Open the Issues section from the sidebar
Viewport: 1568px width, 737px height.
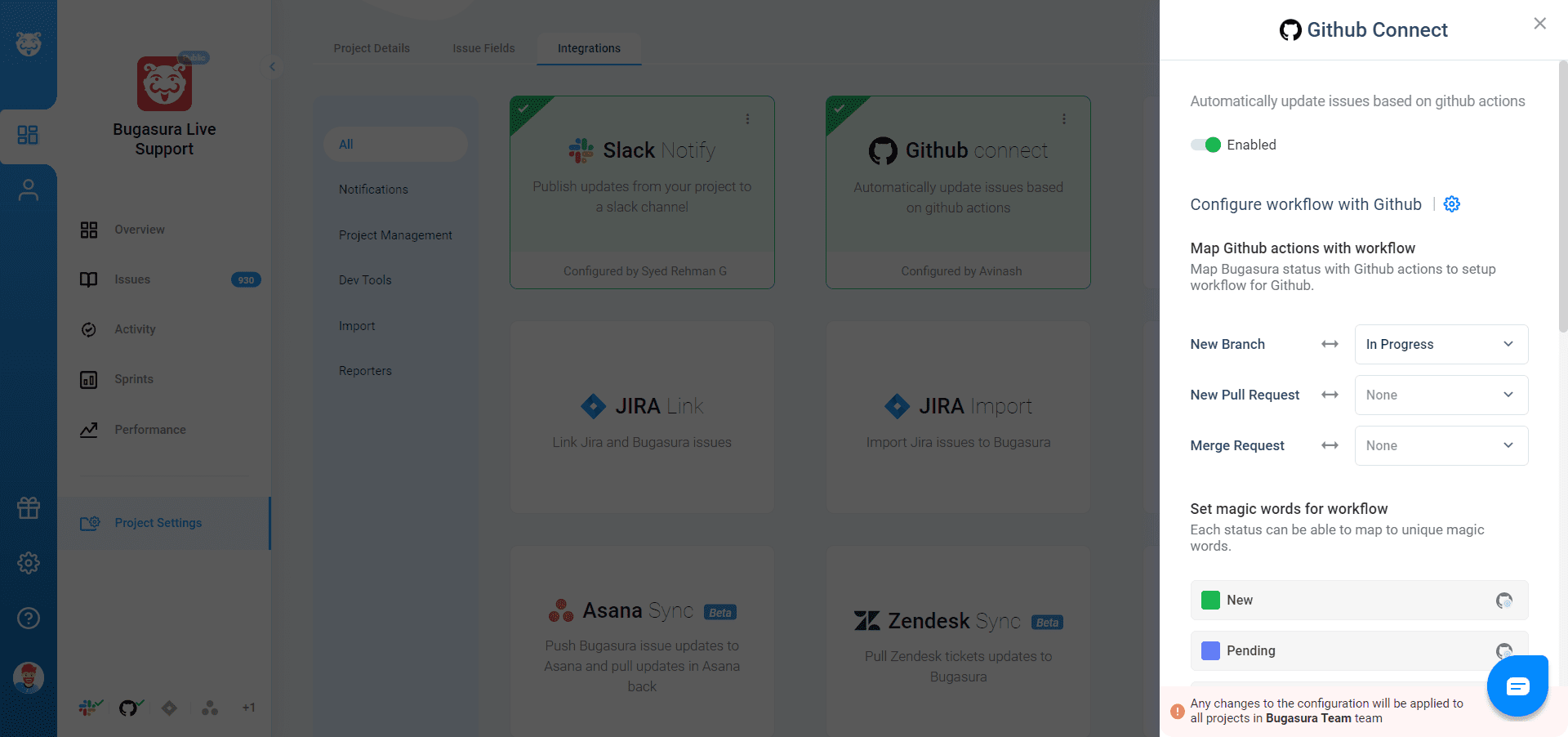pyautogui.click(x=132, y=279)
